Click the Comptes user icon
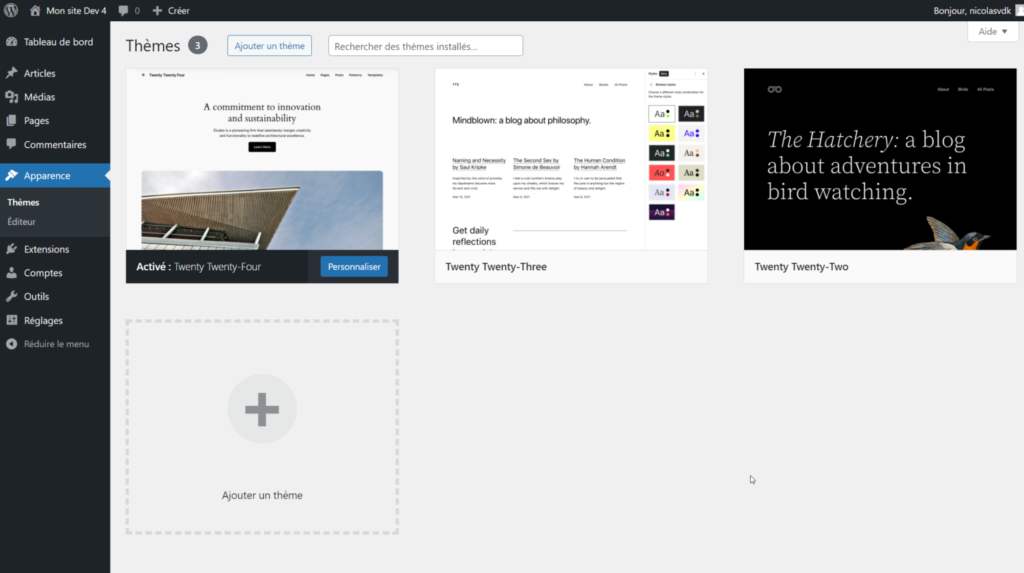Screen dimensions: 1024x573 pos(12,272)
